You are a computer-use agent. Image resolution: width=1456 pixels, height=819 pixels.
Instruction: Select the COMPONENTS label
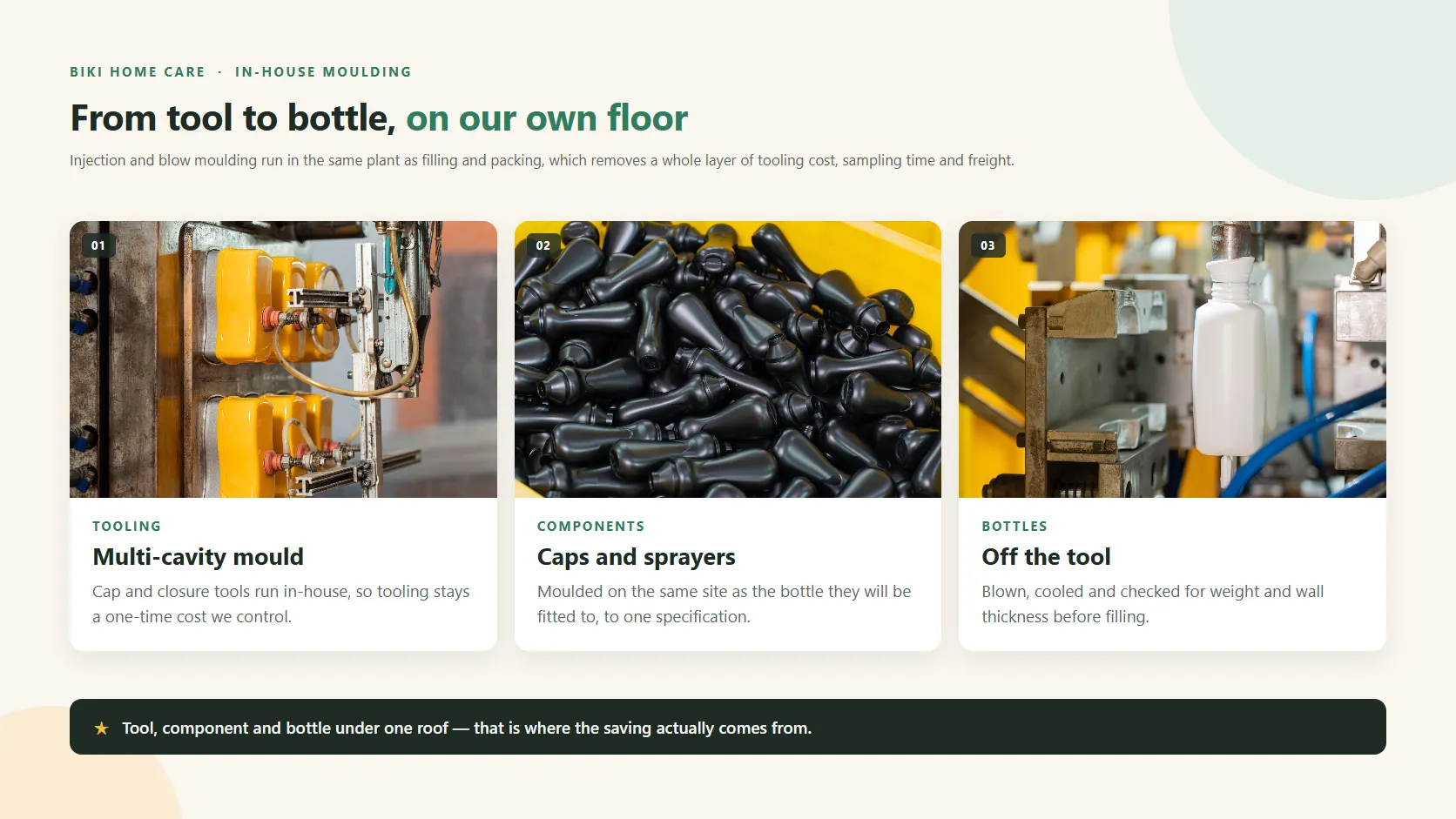[591, 527]
